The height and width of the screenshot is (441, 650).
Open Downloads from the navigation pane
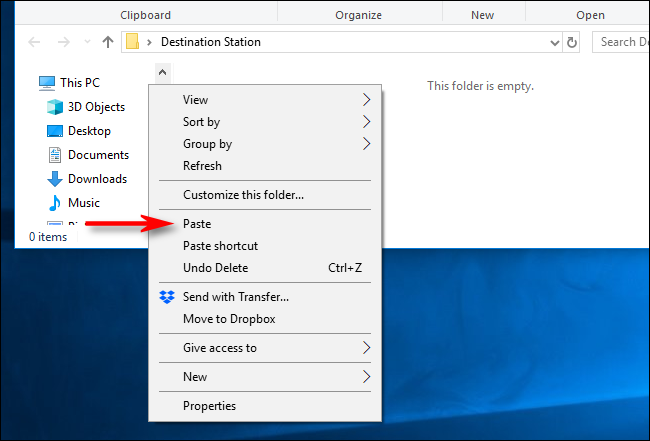click(96, 179)
